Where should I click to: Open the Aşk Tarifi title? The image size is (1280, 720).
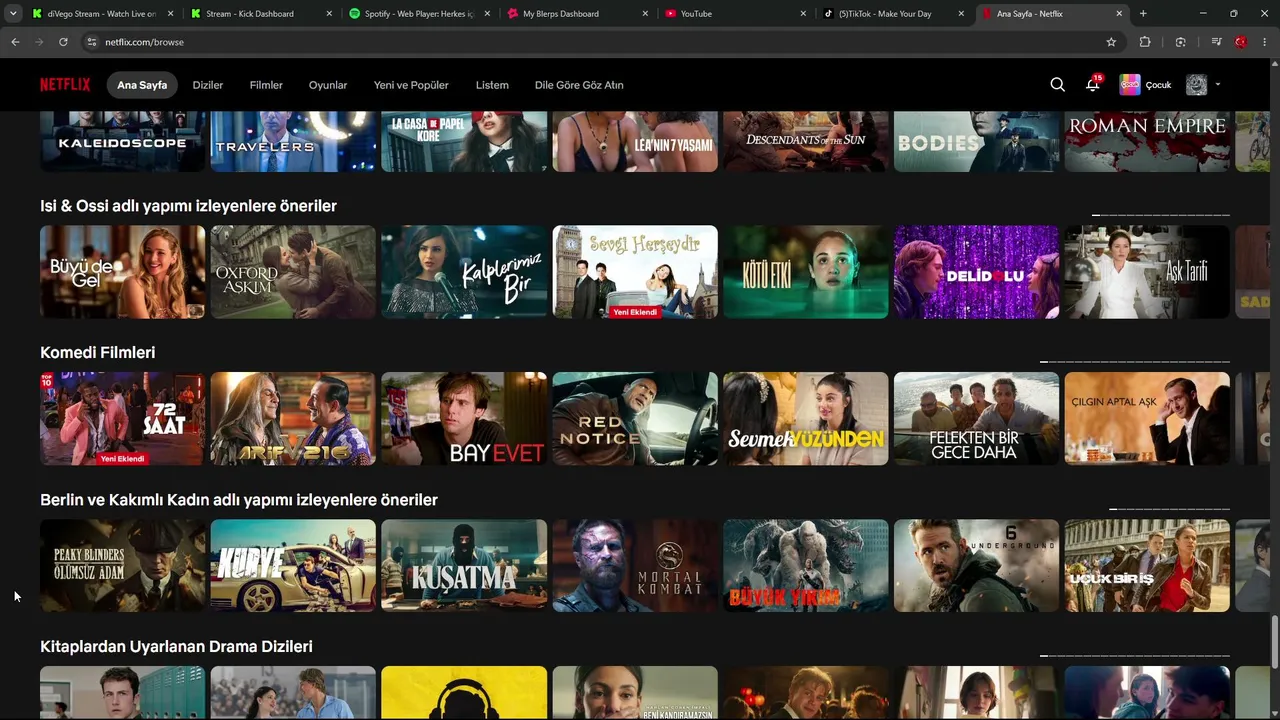tap(1147, 272)
